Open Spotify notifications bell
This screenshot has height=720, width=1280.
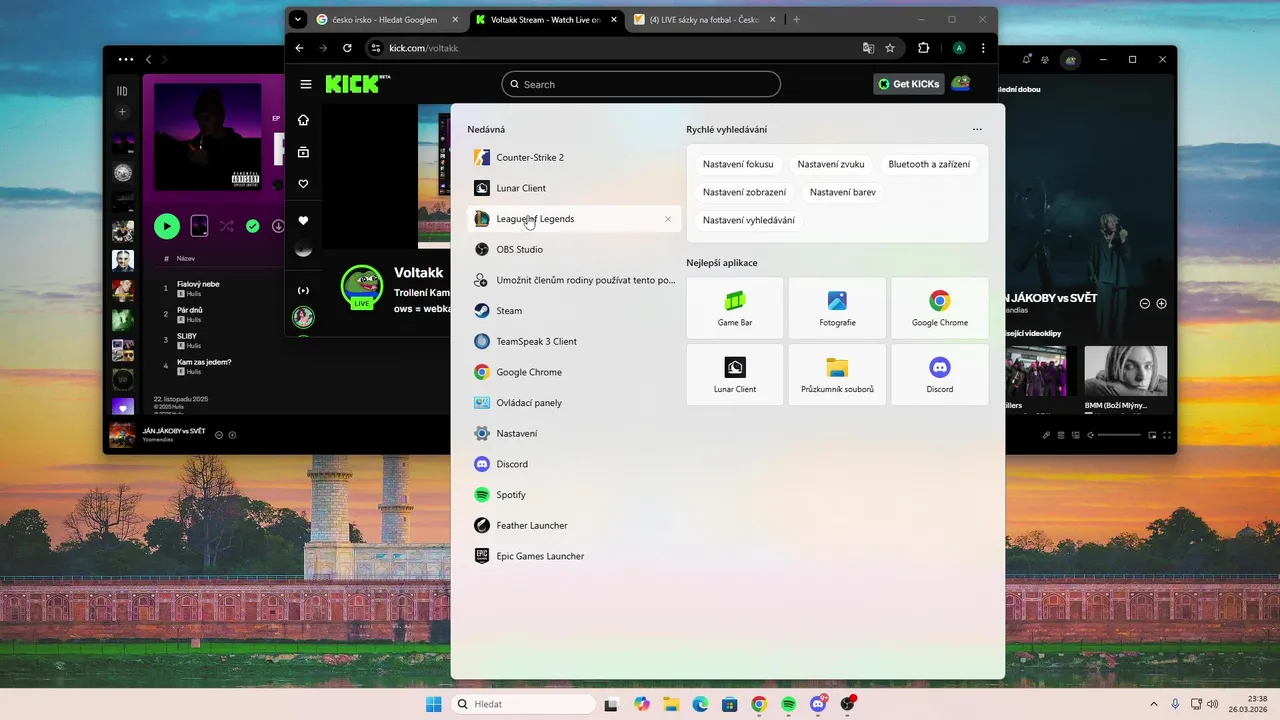[x=1027, y=60]
